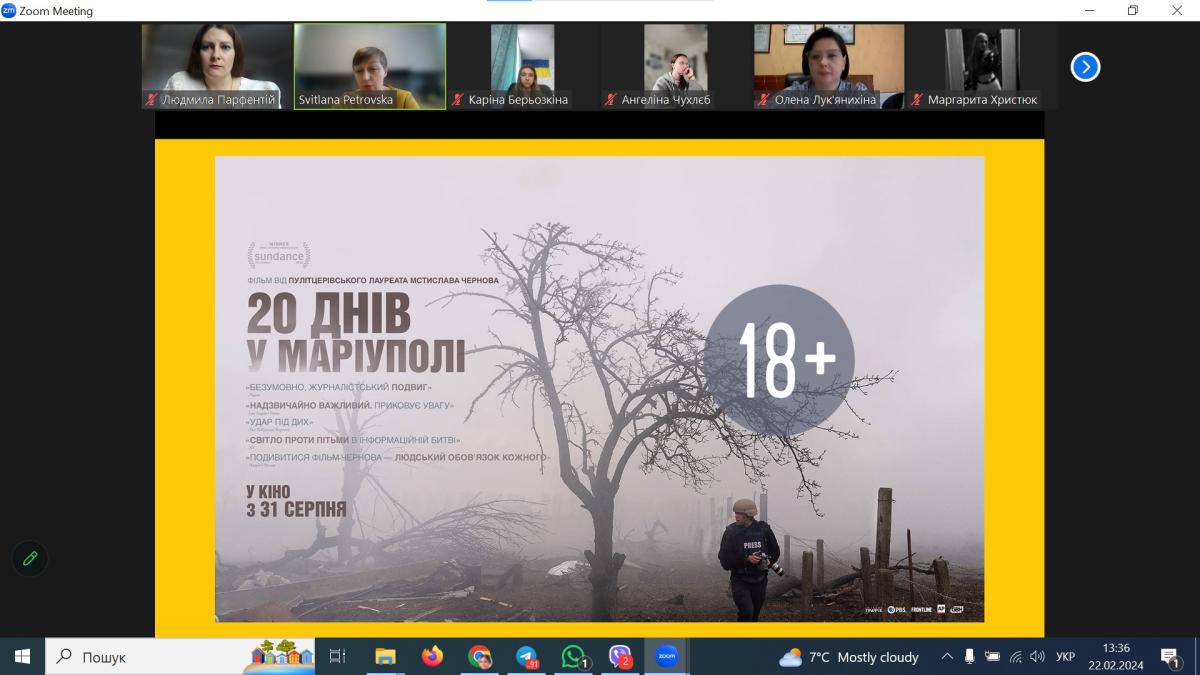Viewport: 1200px width, 675px height.
Task: Open WhatsApp from the taskbar
Action: (x=573, y=656)
